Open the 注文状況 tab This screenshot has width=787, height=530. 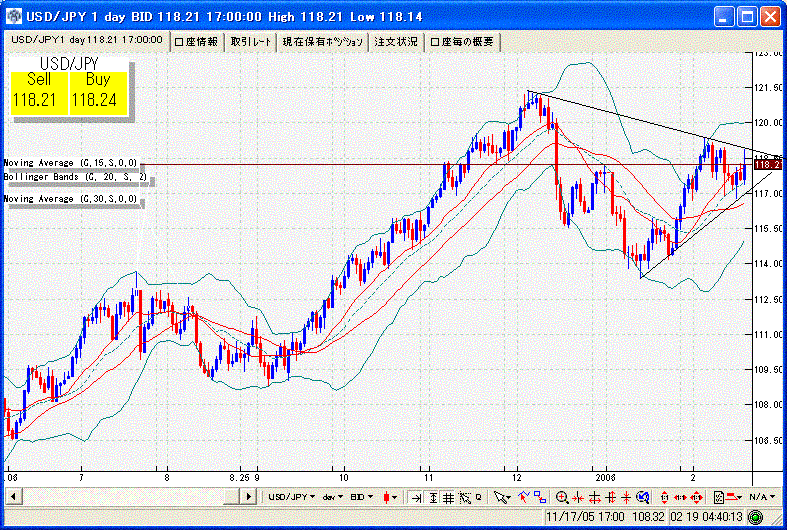397,41
